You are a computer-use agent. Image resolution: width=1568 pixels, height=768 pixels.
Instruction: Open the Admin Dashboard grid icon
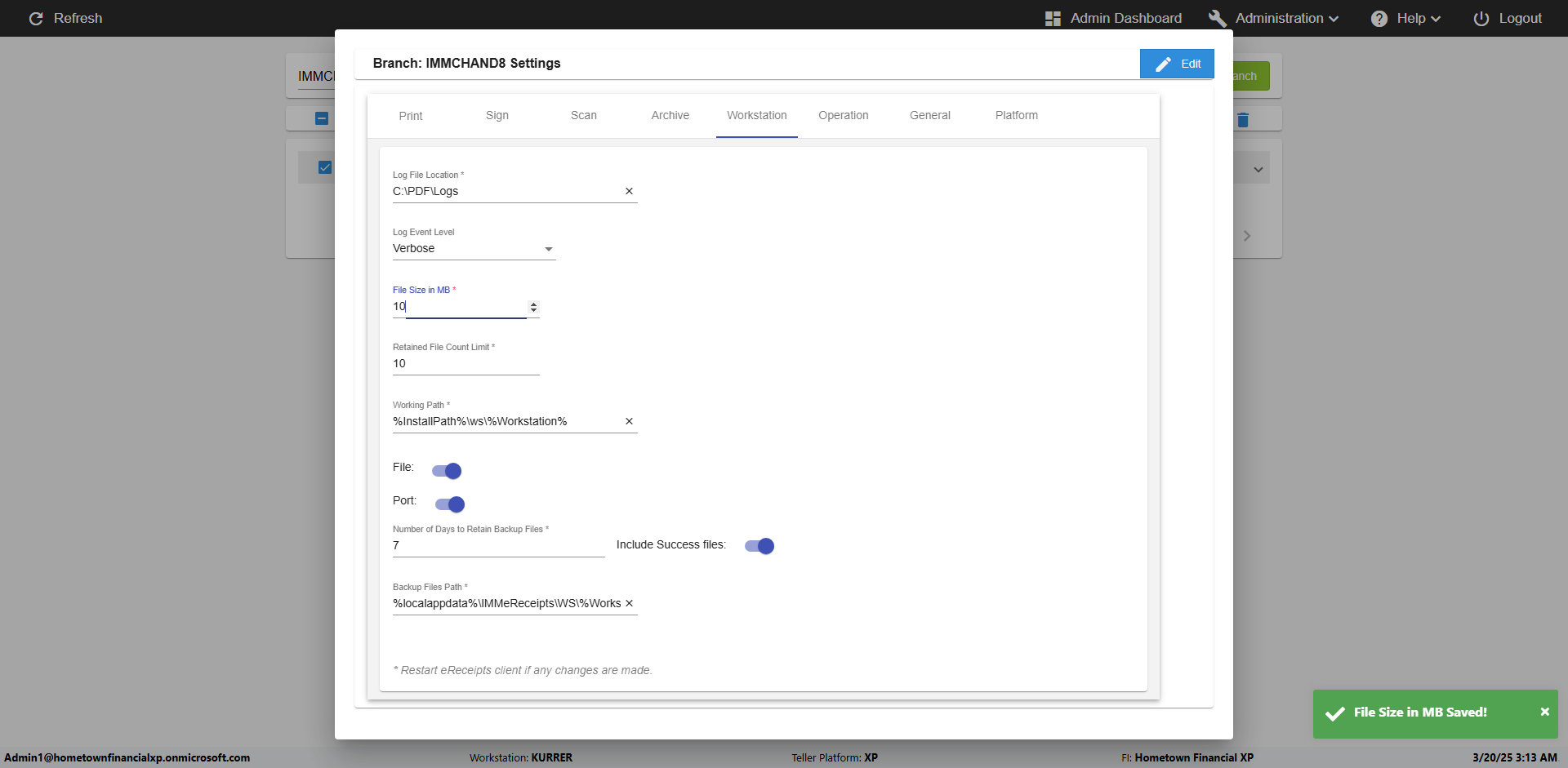[x=1053, y=19]
